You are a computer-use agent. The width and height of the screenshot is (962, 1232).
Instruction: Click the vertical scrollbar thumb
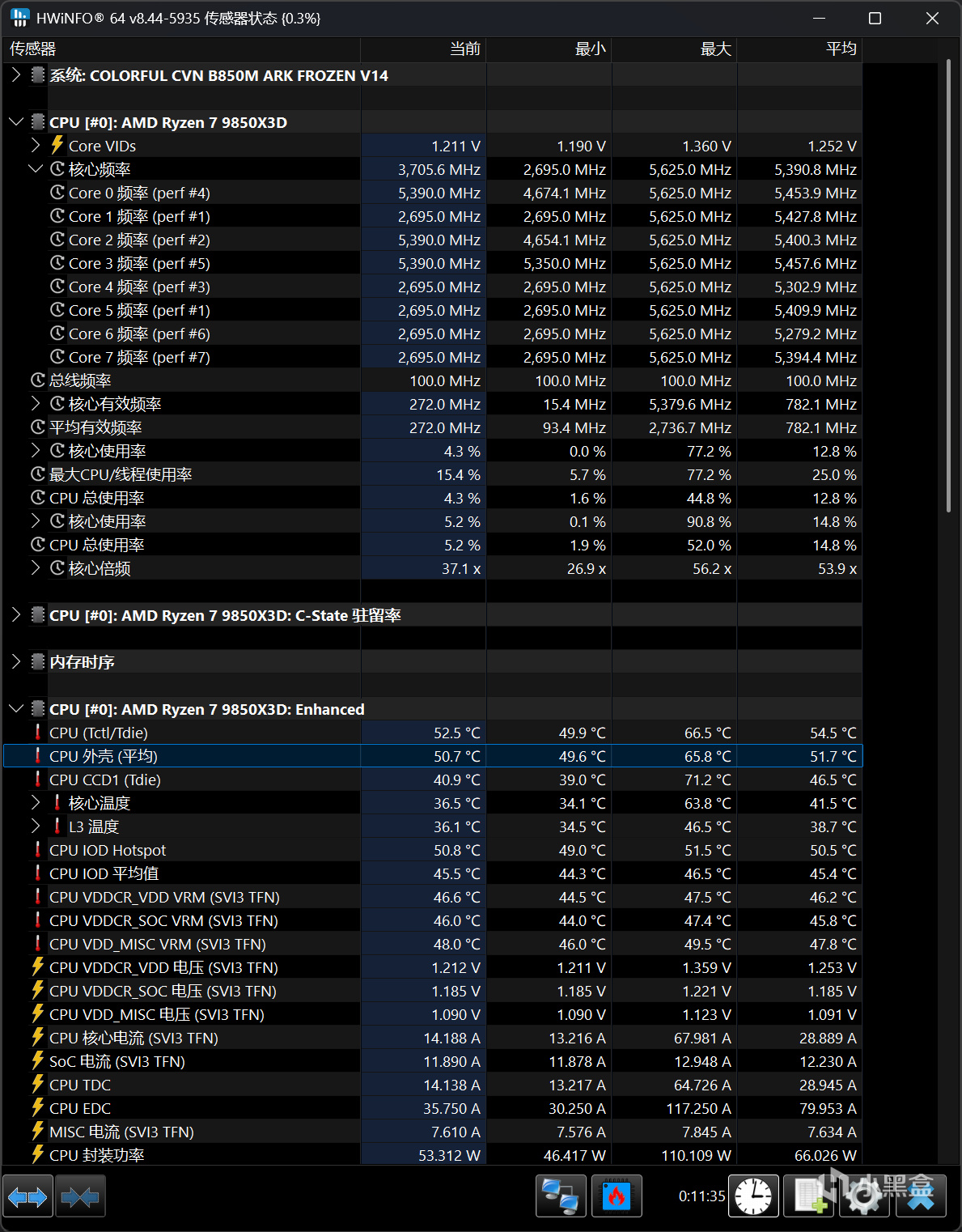click(949, 285)
